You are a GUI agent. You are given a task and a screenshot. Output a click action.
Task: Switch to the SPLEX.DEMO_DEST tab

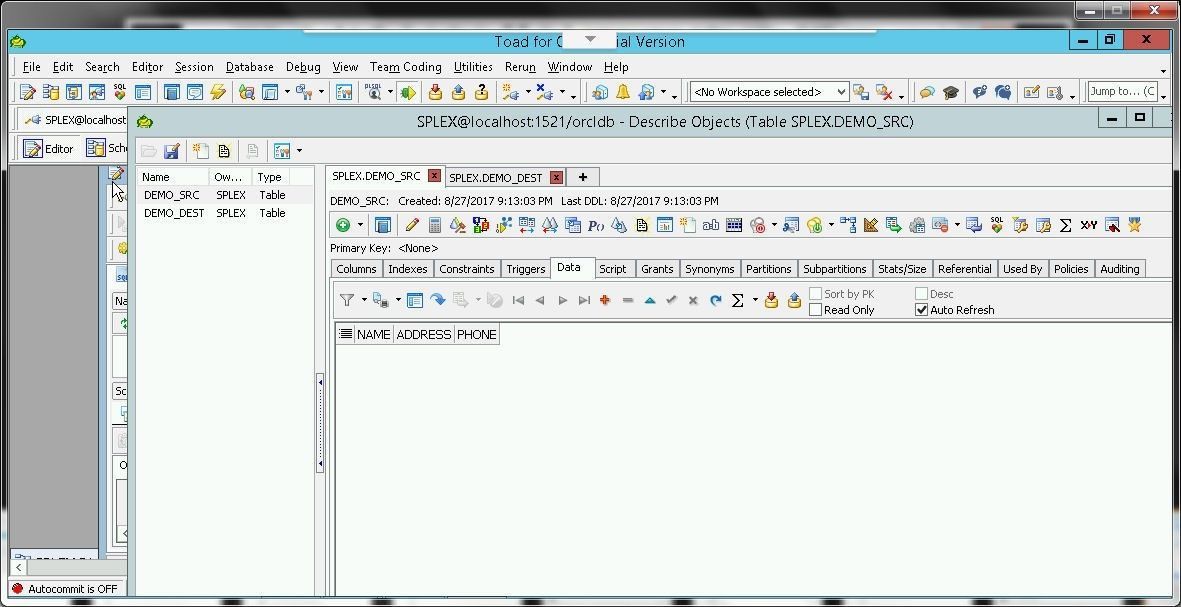click(x=496, y=178)
